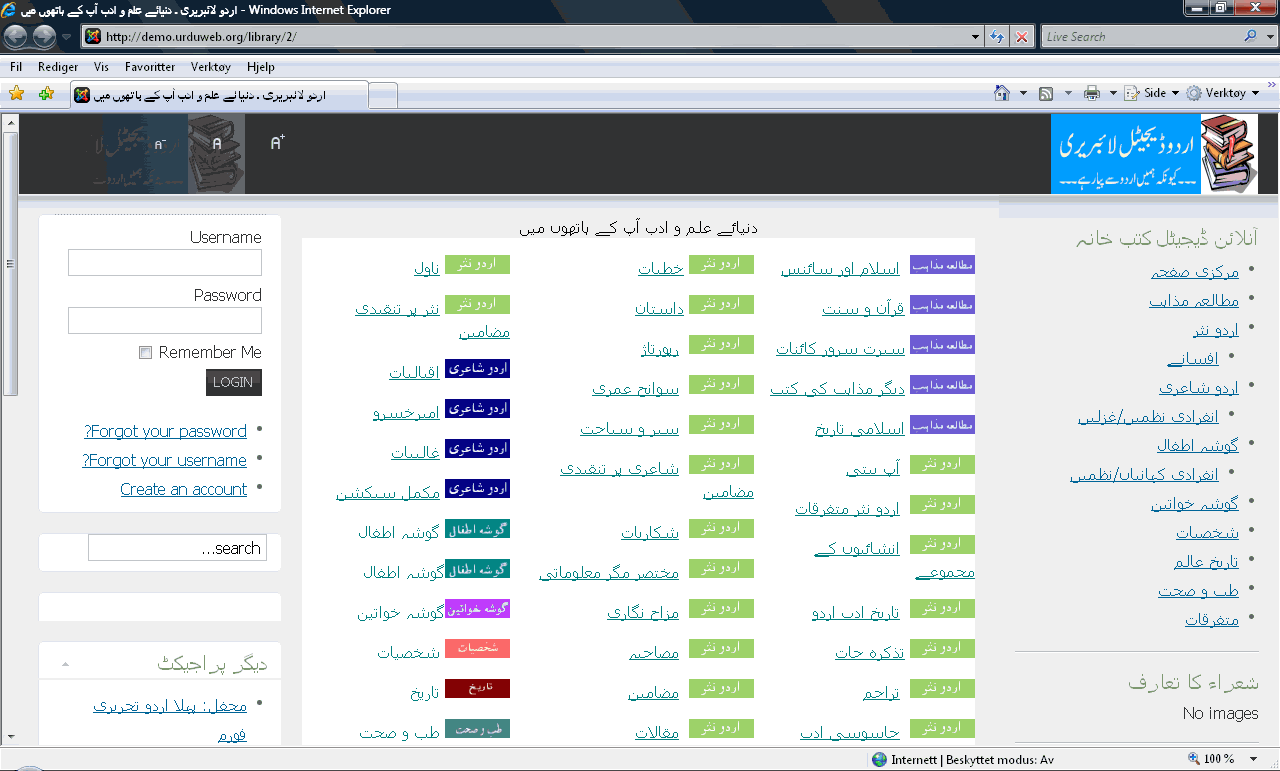Screen dimensions: 1280x771
Task: Open the Forgot your username? link
Action: (x=164, y=460)
